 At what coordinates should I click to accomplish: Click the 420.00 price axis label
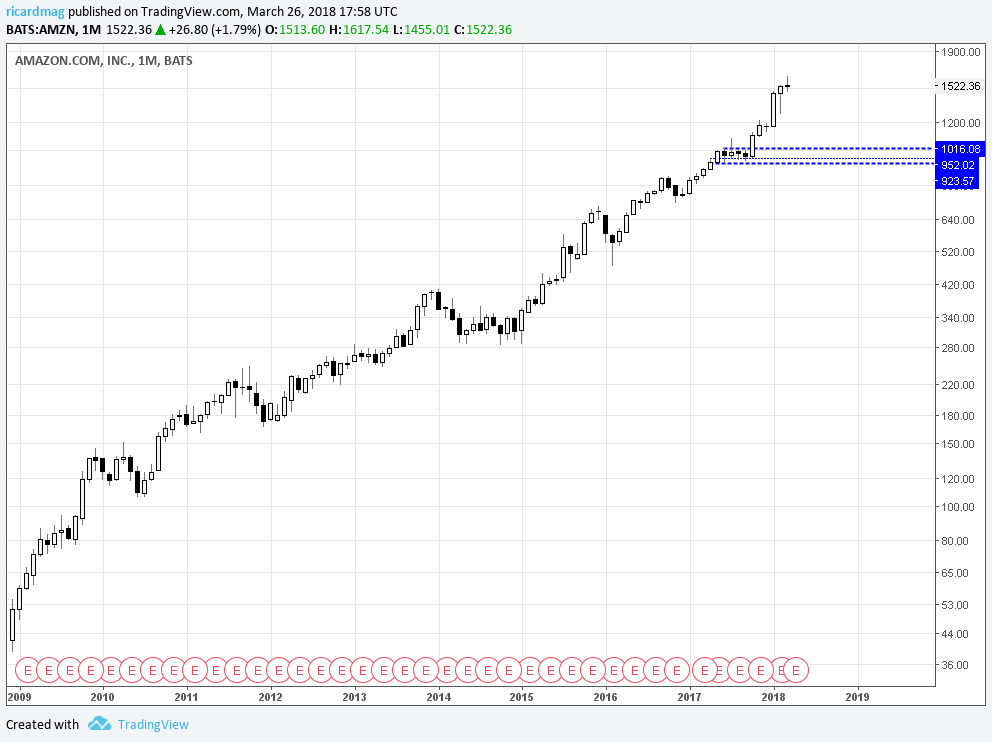958,285
